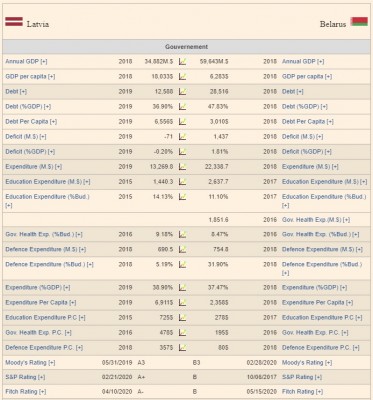Open Belarus's Annual GDP [+] link
Image resolution: width=373 pixels, height=400 pixels.
point(303,62)
